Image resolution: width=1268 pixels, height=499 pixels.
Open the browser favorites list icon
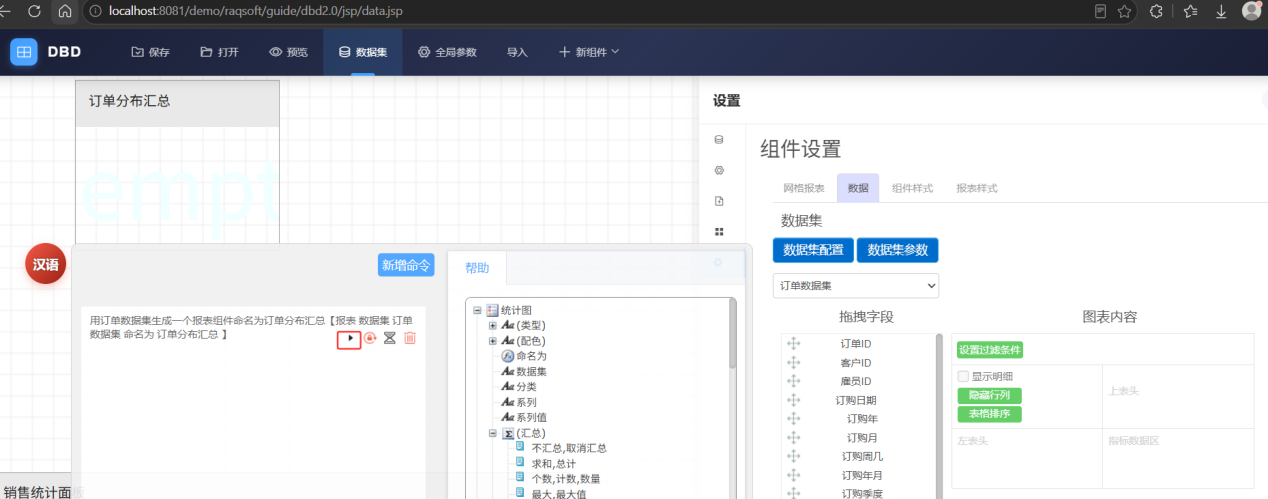pyautogui.click(x=1190, y=11)
